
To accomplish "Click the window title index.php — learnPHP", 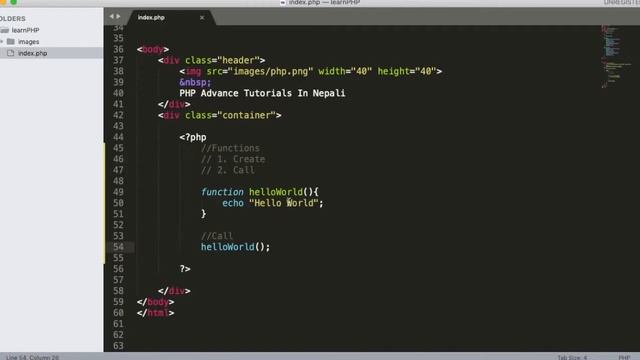I will (x=324, y=2).
